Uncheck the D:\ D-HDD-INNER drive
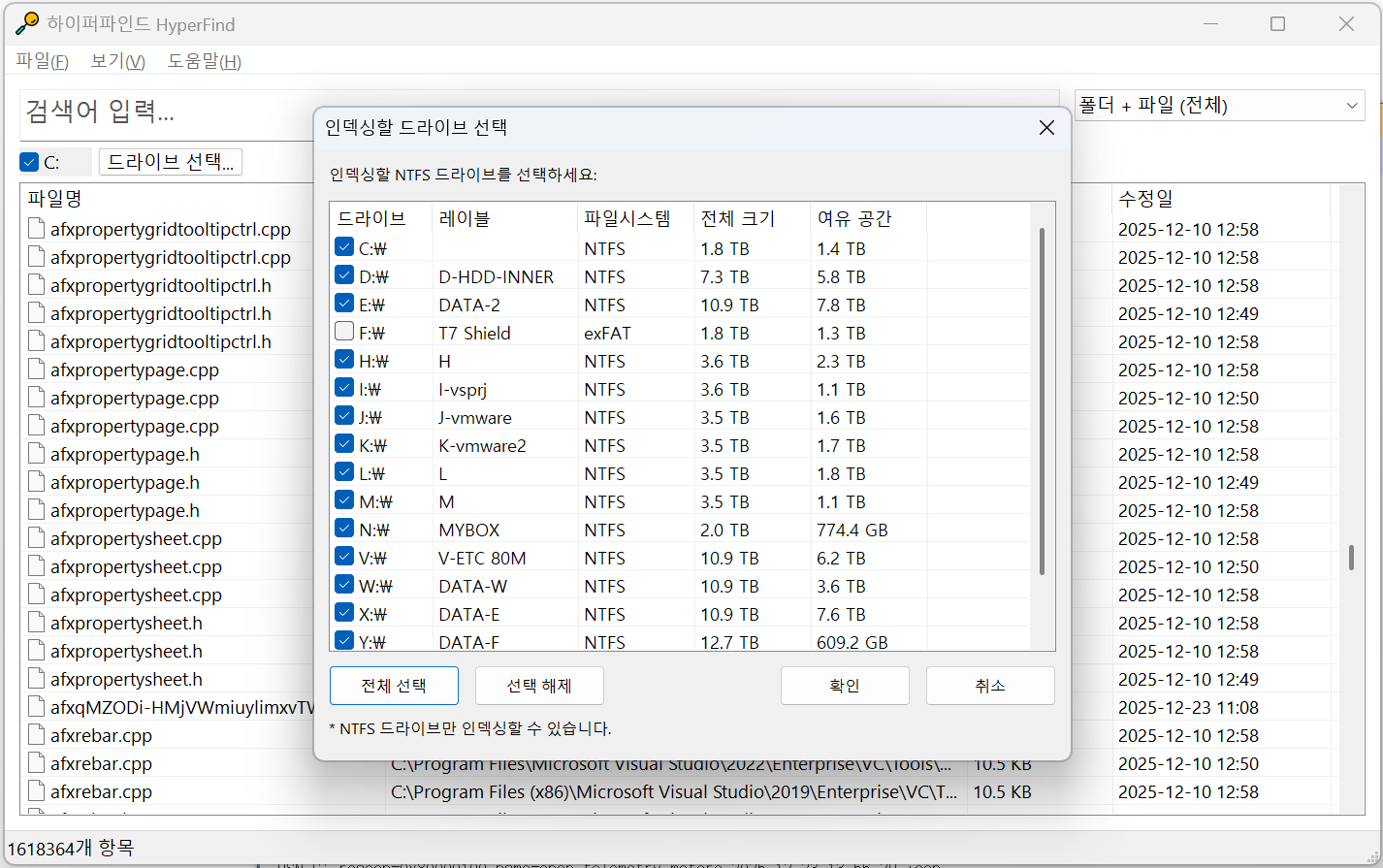 coord(344,273)
